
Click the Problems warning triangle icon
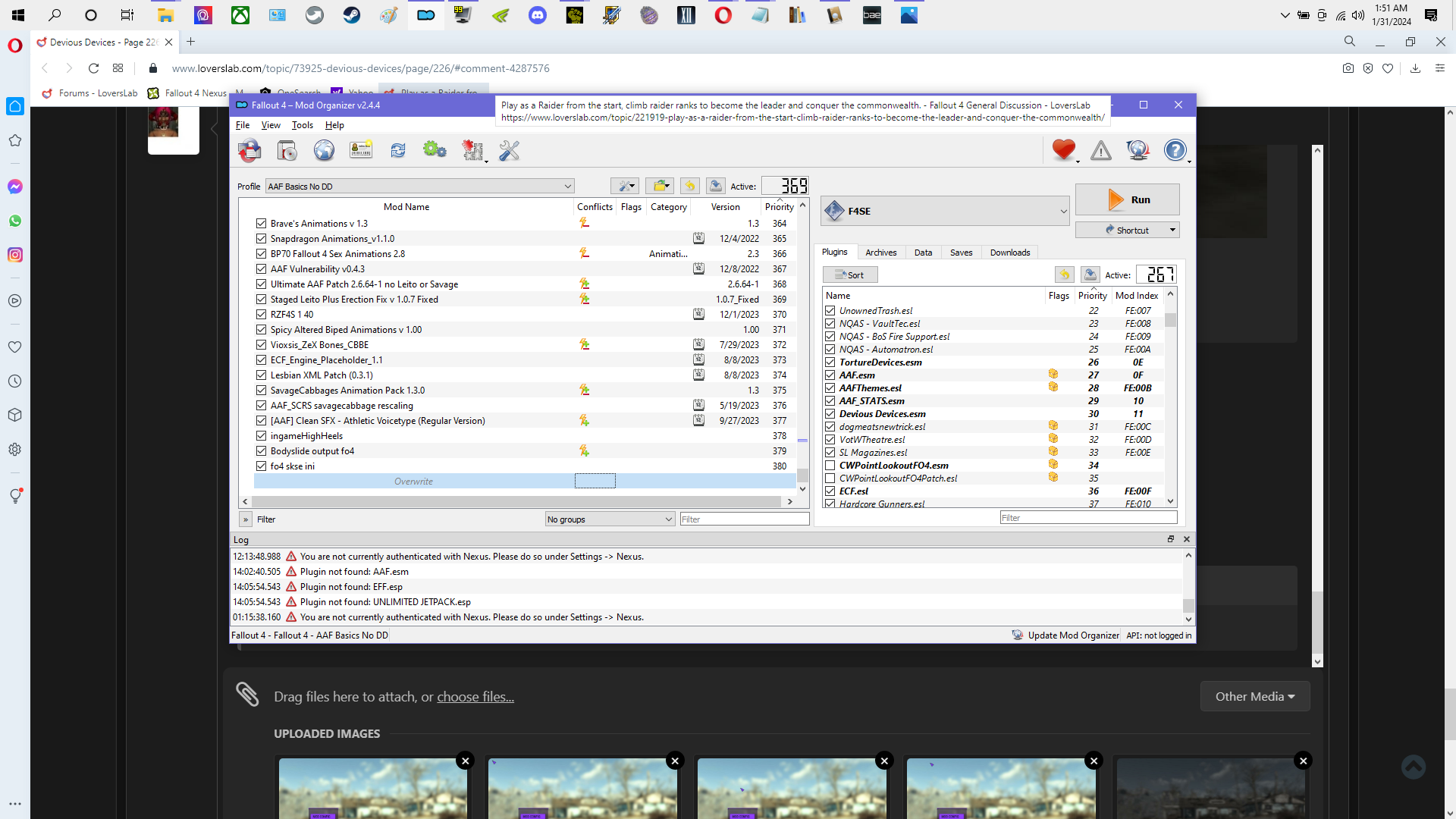(1101, 150)
